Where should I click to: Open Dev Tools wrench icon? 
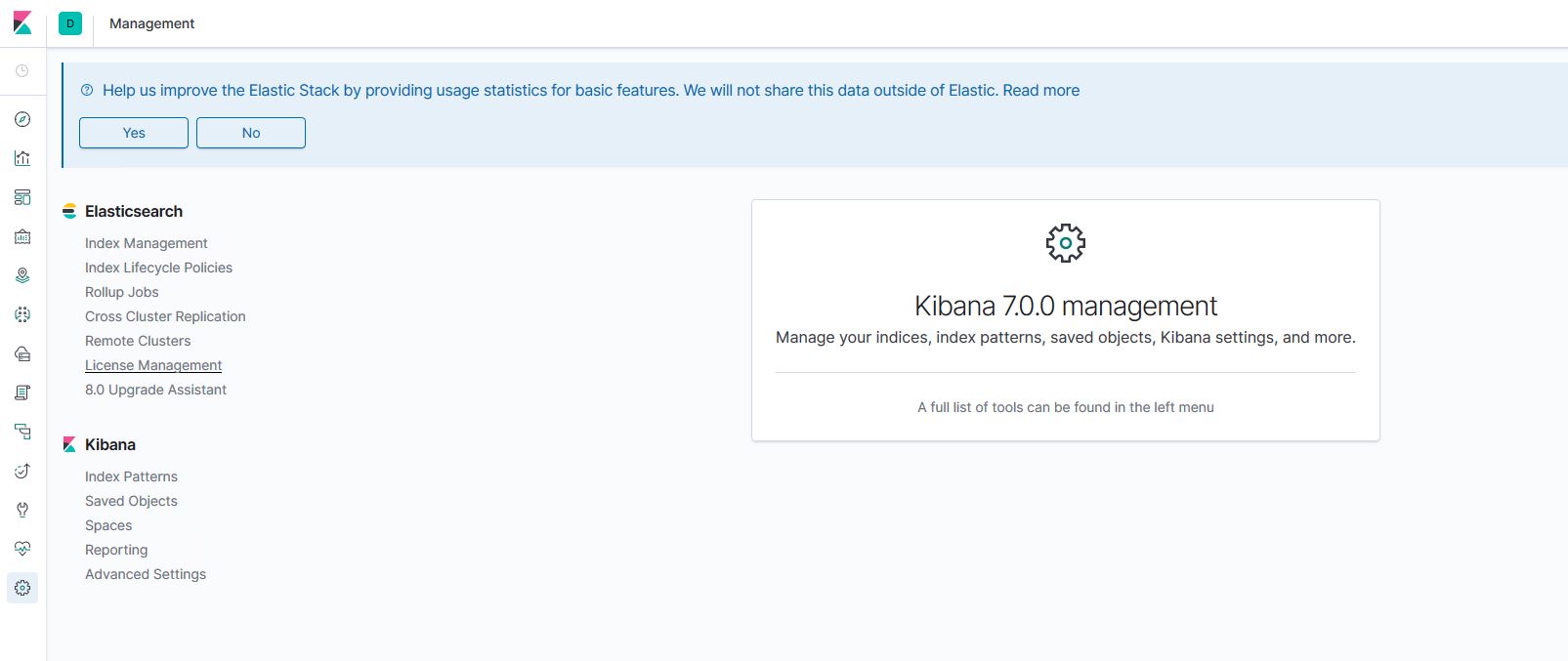pos(22,510)
